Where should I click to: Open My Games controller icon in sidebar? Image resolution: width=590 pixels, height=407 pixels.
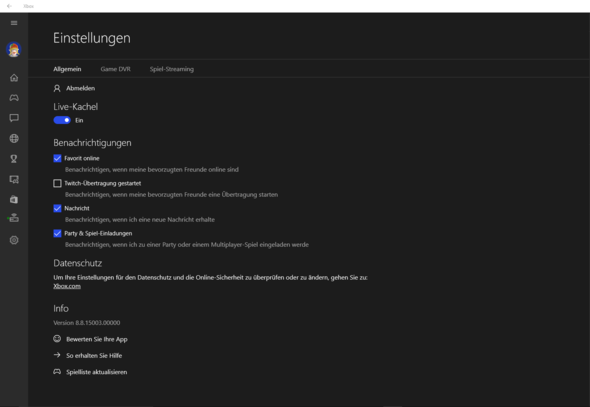click(x=14, y=98)
